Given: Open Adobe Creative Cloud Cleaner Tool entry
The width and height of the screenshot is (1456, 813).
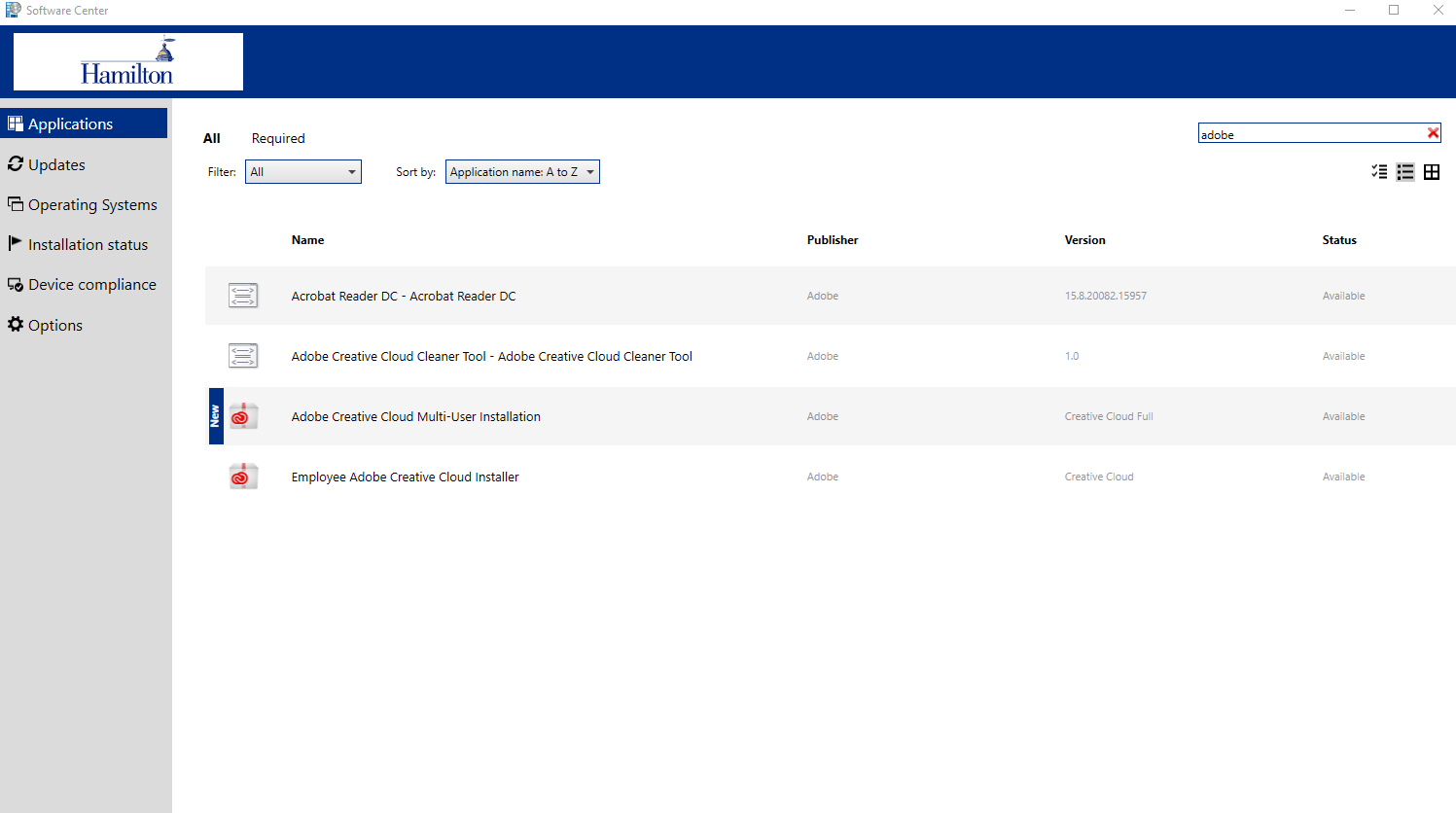Looking at the screenshot, I should tap(492, 356).
